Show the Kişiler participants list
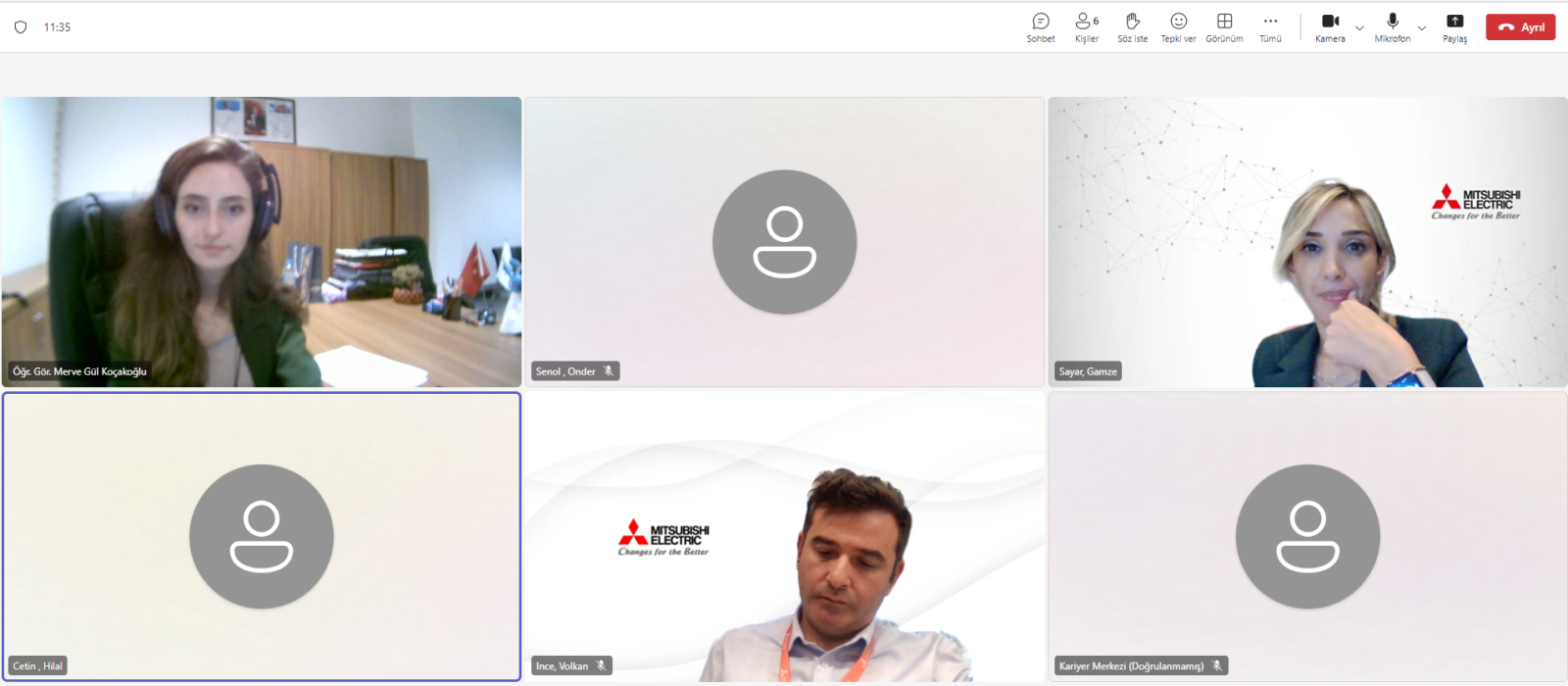Screen dimensions: 1568x686 [x=1086, y=27]
